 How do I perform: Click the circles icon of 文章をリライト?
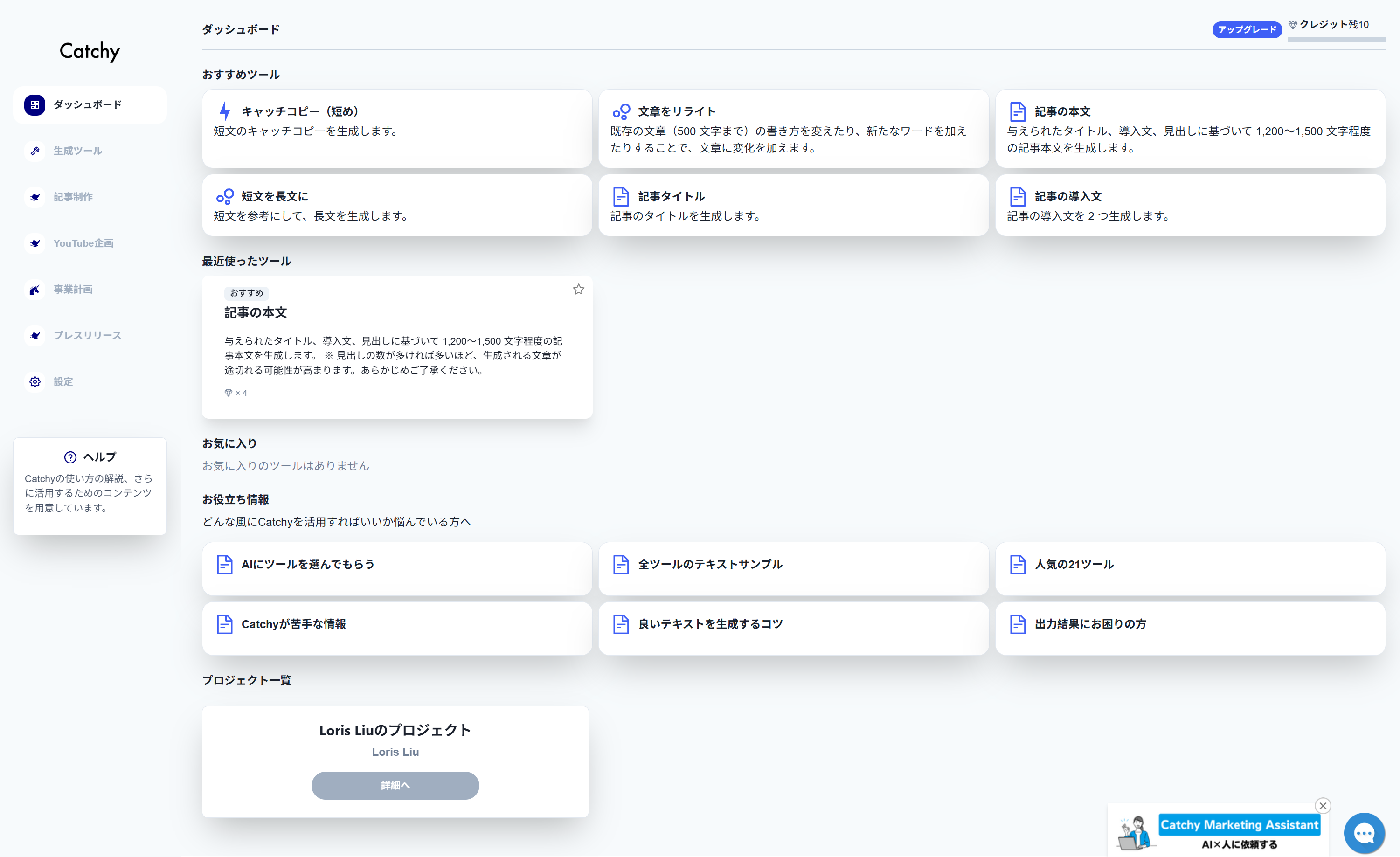pos(621,111)
